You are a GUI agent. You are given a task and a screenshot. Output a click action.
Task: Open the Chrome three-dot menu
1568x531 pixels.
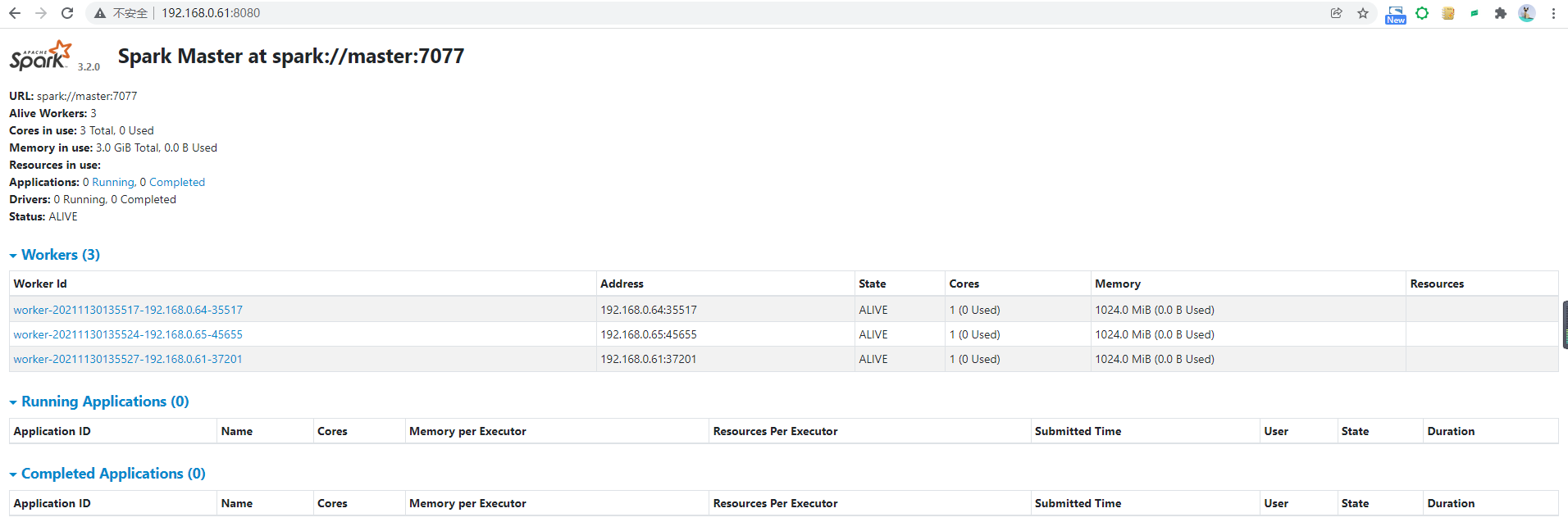click(x=1553, y=13)
